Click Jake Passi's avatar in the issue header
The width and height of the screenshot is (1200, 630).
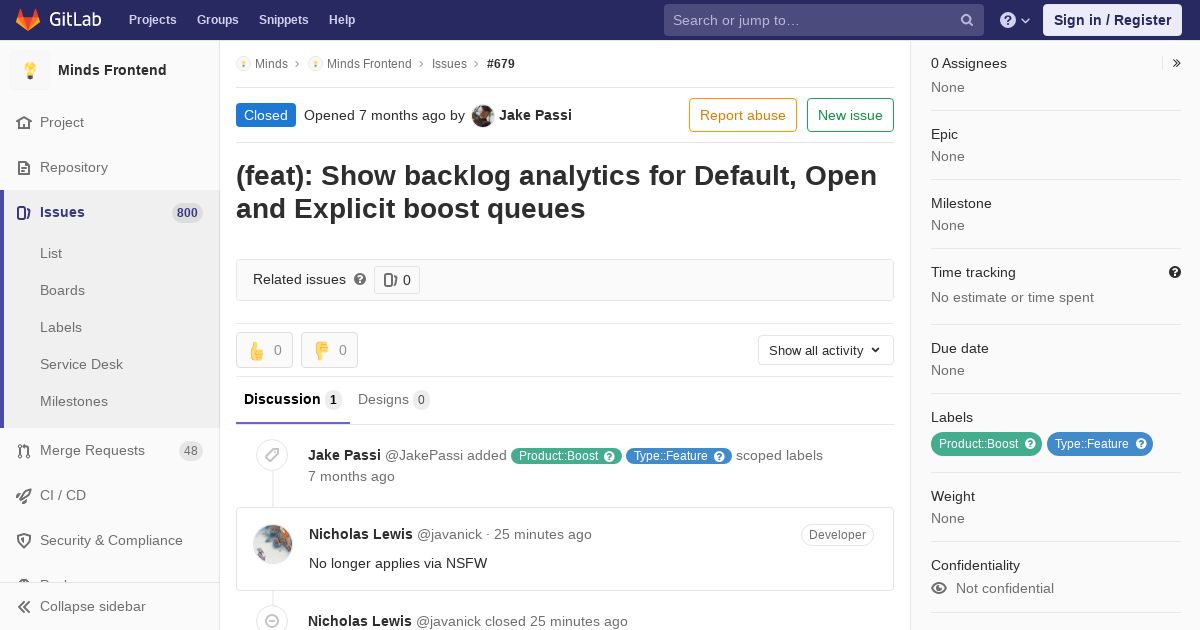(x=483, y=115)
